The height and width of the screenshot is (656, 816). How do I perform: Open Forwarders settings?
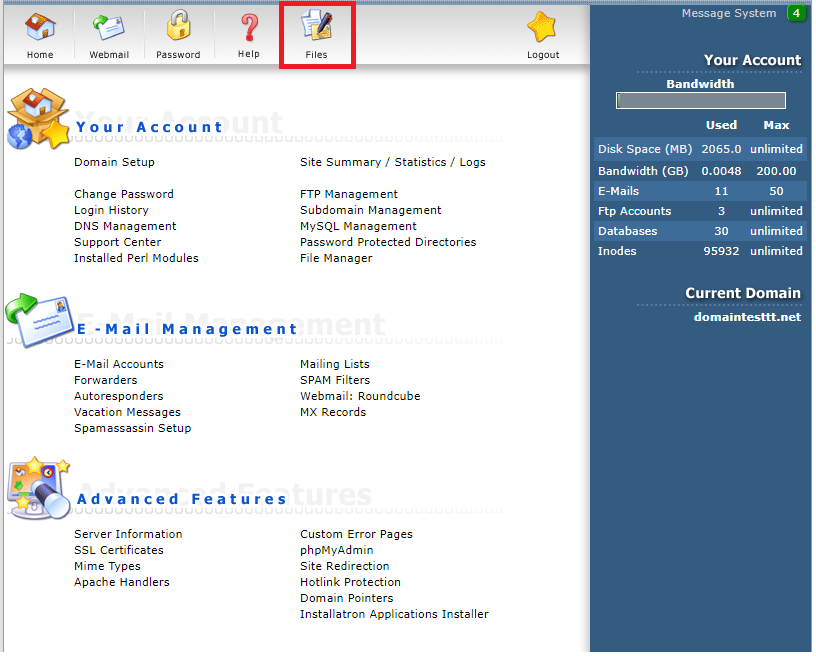point(106,381)
